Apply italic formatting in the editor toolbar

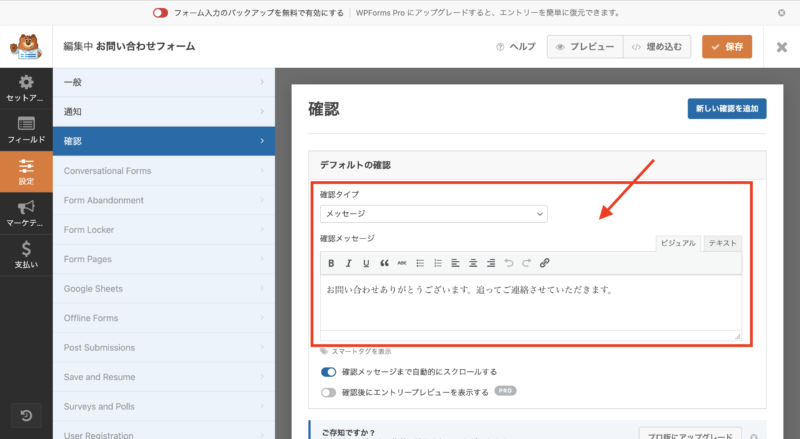348,263
